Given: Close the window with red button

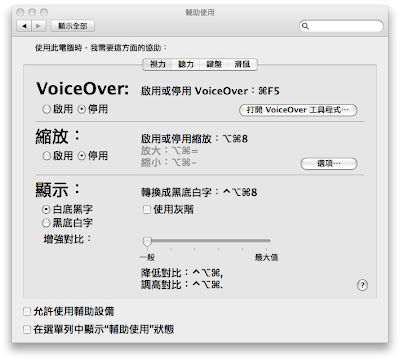Looking at the screenshot, I should pos(20,12).
